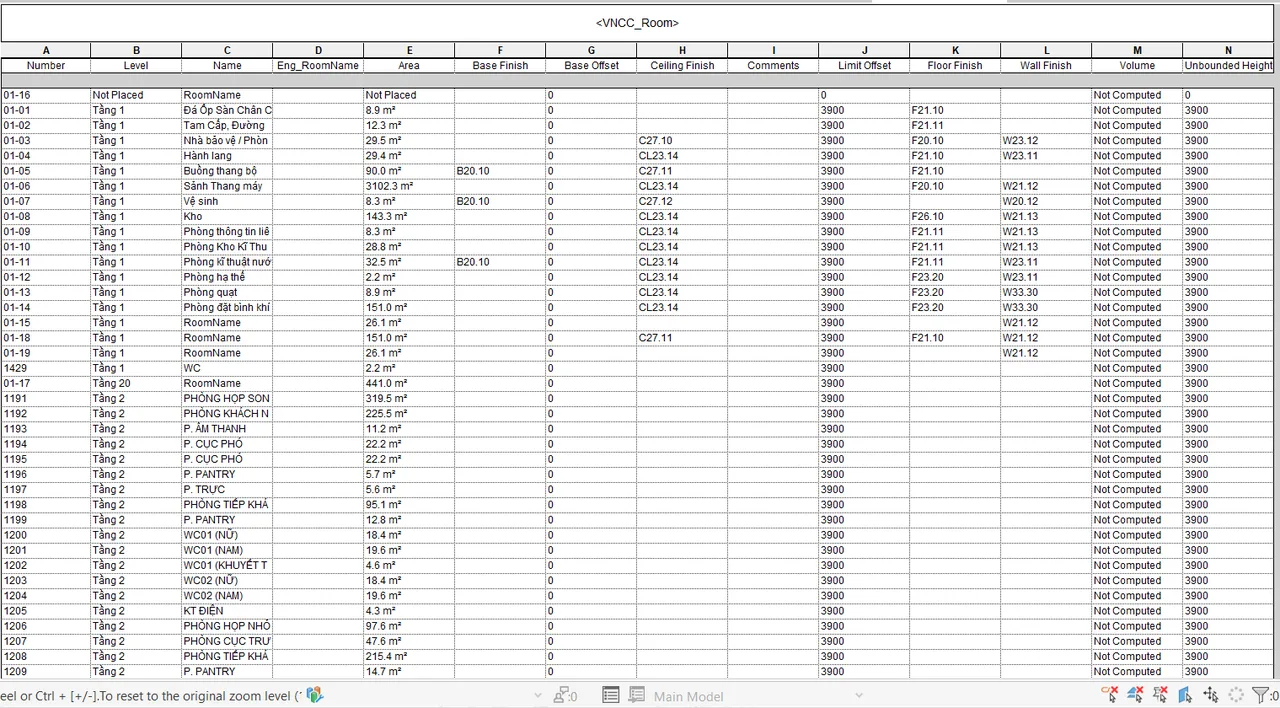Select column letter H header
This screenshot has width=1280, height=708.
tap(682, 50)
